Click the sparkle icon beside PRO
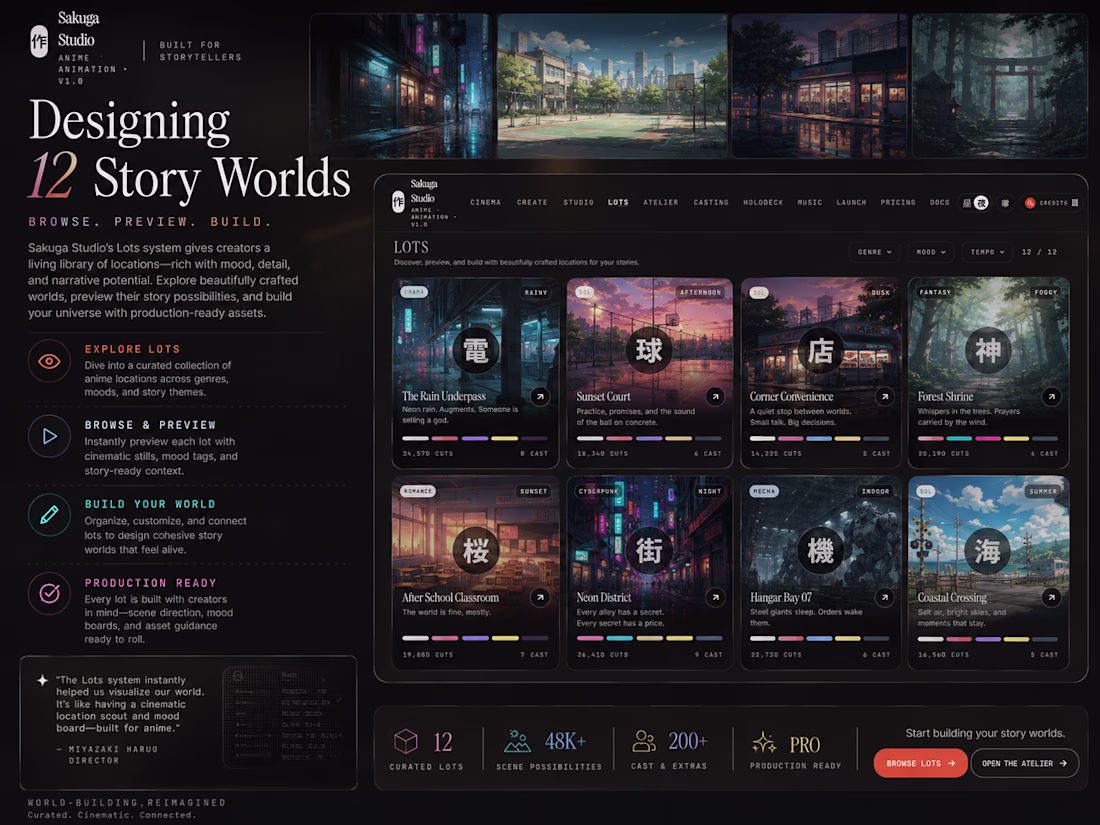The height and width of the screenshot is (825, 1100). coord(764,742)
